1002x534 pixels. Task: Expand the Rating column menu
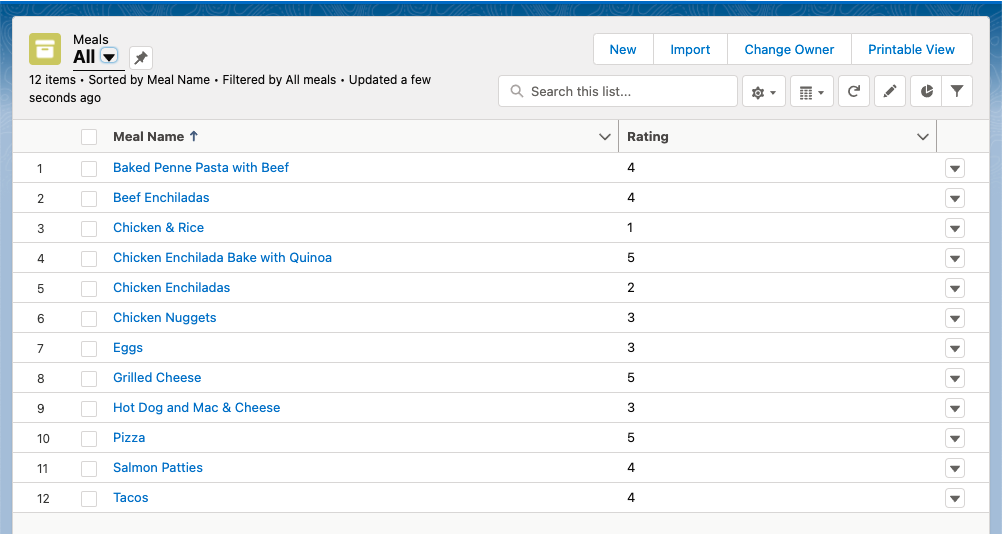(x=923, y=137)
